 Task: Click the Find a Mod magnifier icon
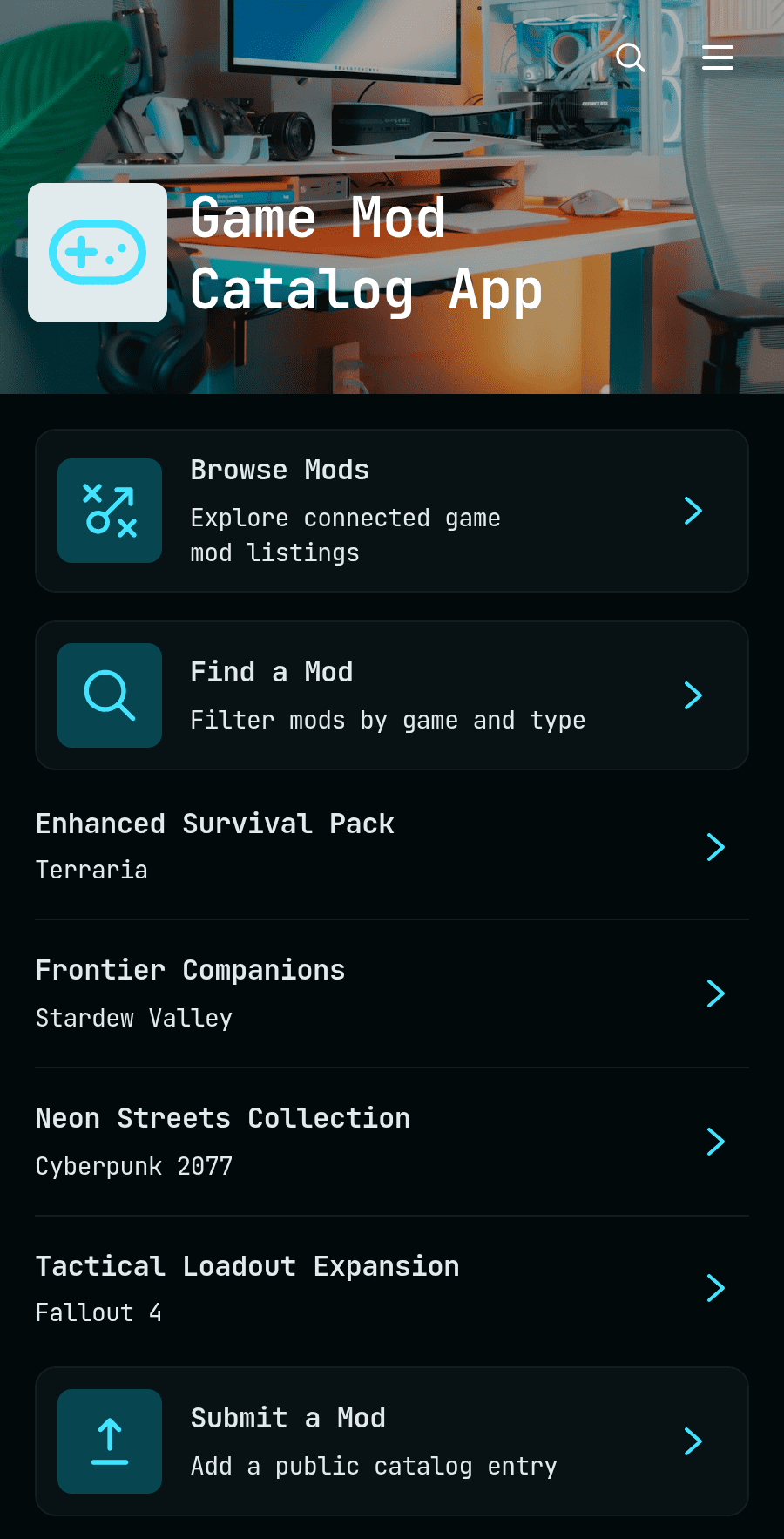click(x=110, y=695)
